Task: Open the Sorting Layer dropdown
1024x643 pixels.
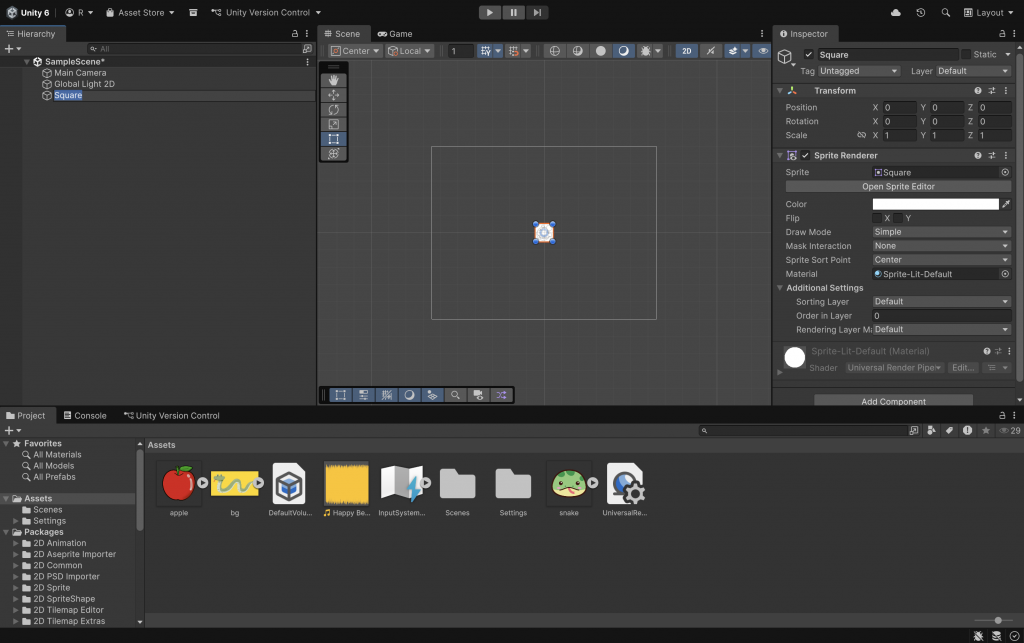Action: [941, 302]
